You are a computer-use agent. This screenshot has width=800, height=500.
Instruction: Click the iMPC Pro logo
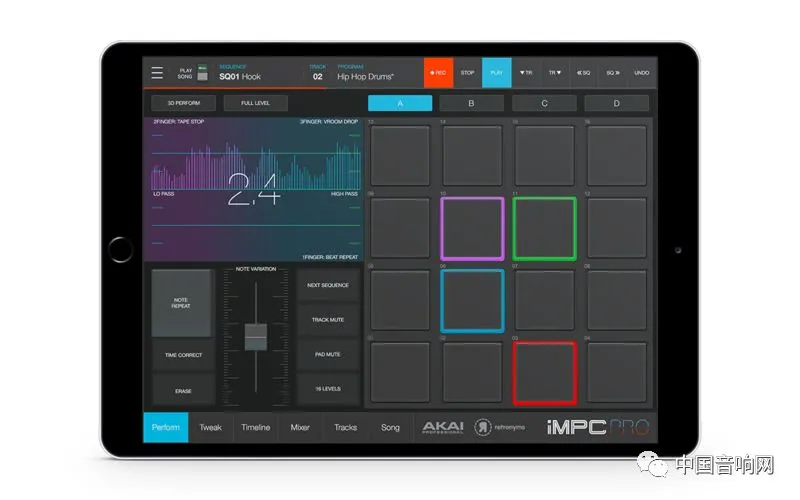[x=598, y=428]
